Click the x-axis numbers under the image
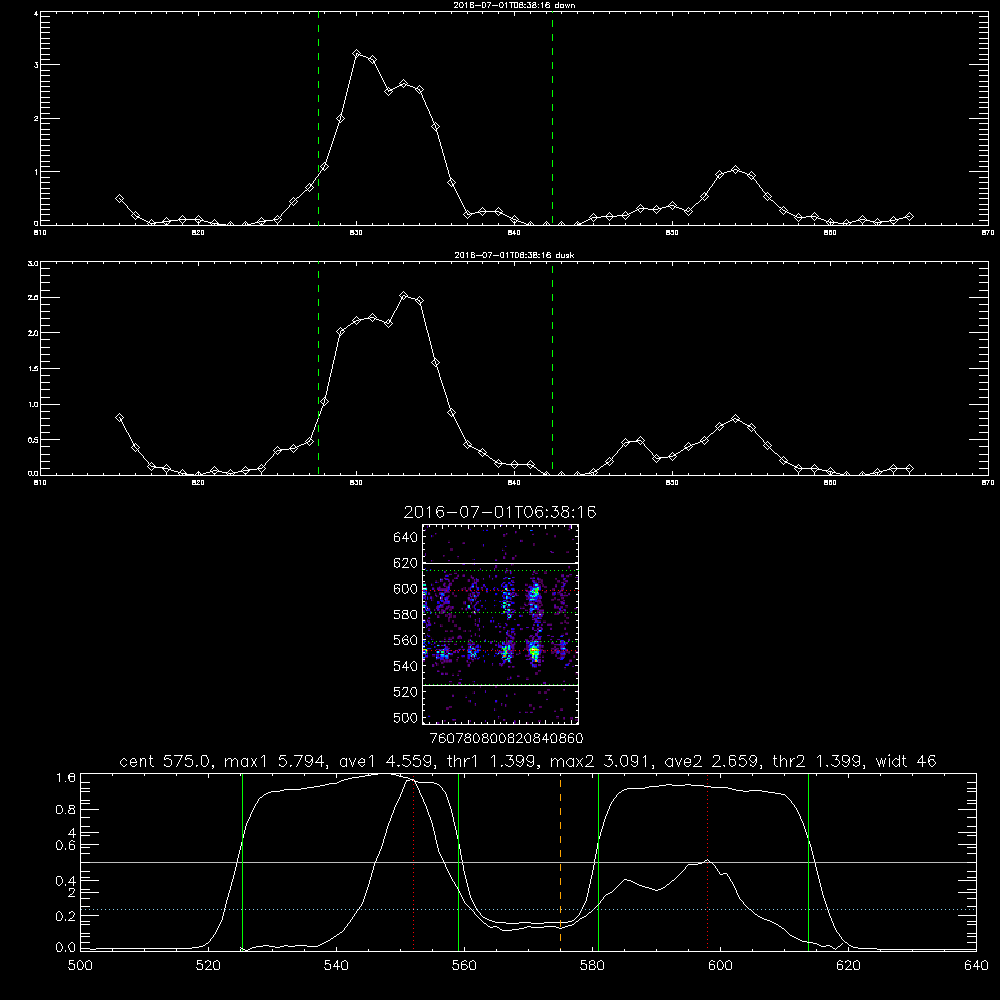Viewport: 1000px width, 1000px height. tap(507, 738)
